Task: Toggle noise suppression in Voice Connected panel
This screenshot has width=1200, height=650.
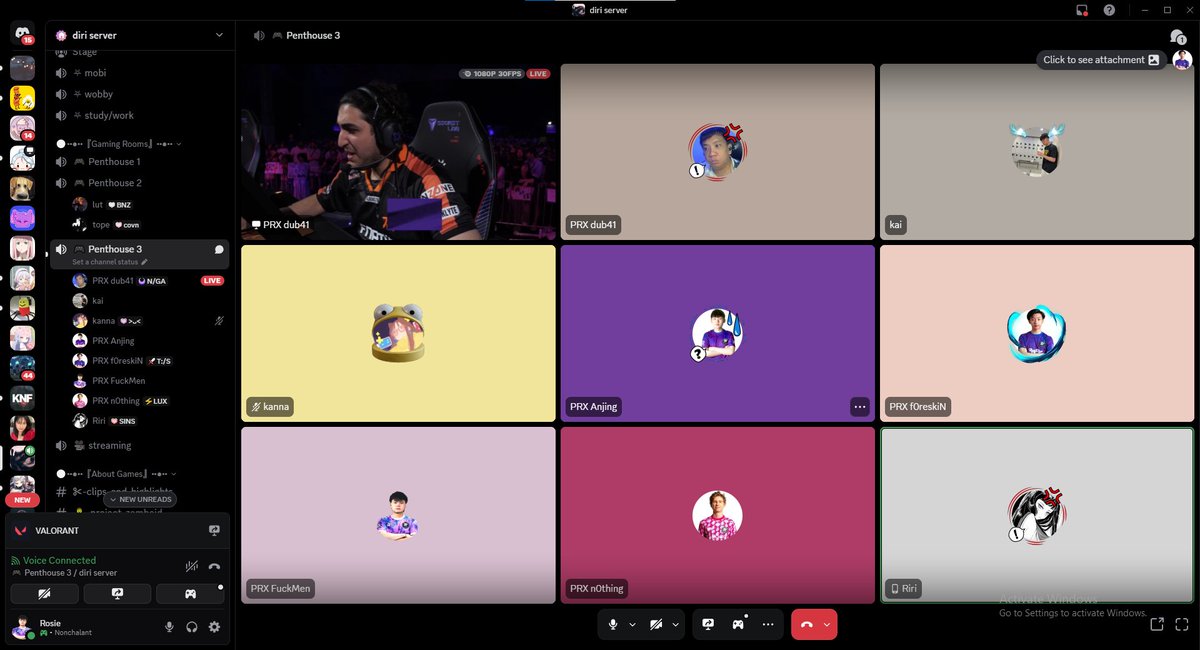Action: tap(191, 566)
